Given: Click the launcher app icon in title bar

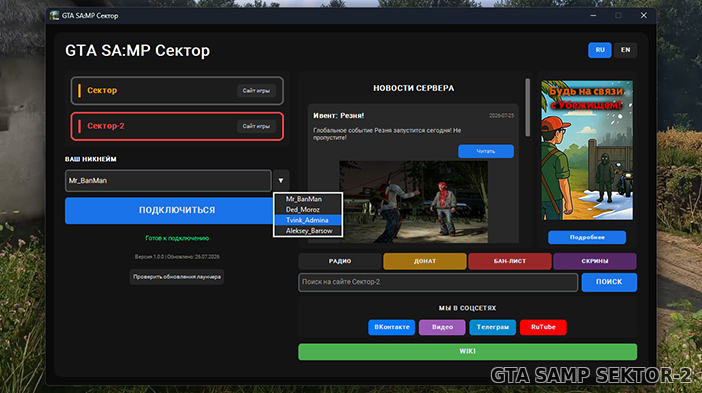Looking at the screenshot, I should [x=54, y=16].
